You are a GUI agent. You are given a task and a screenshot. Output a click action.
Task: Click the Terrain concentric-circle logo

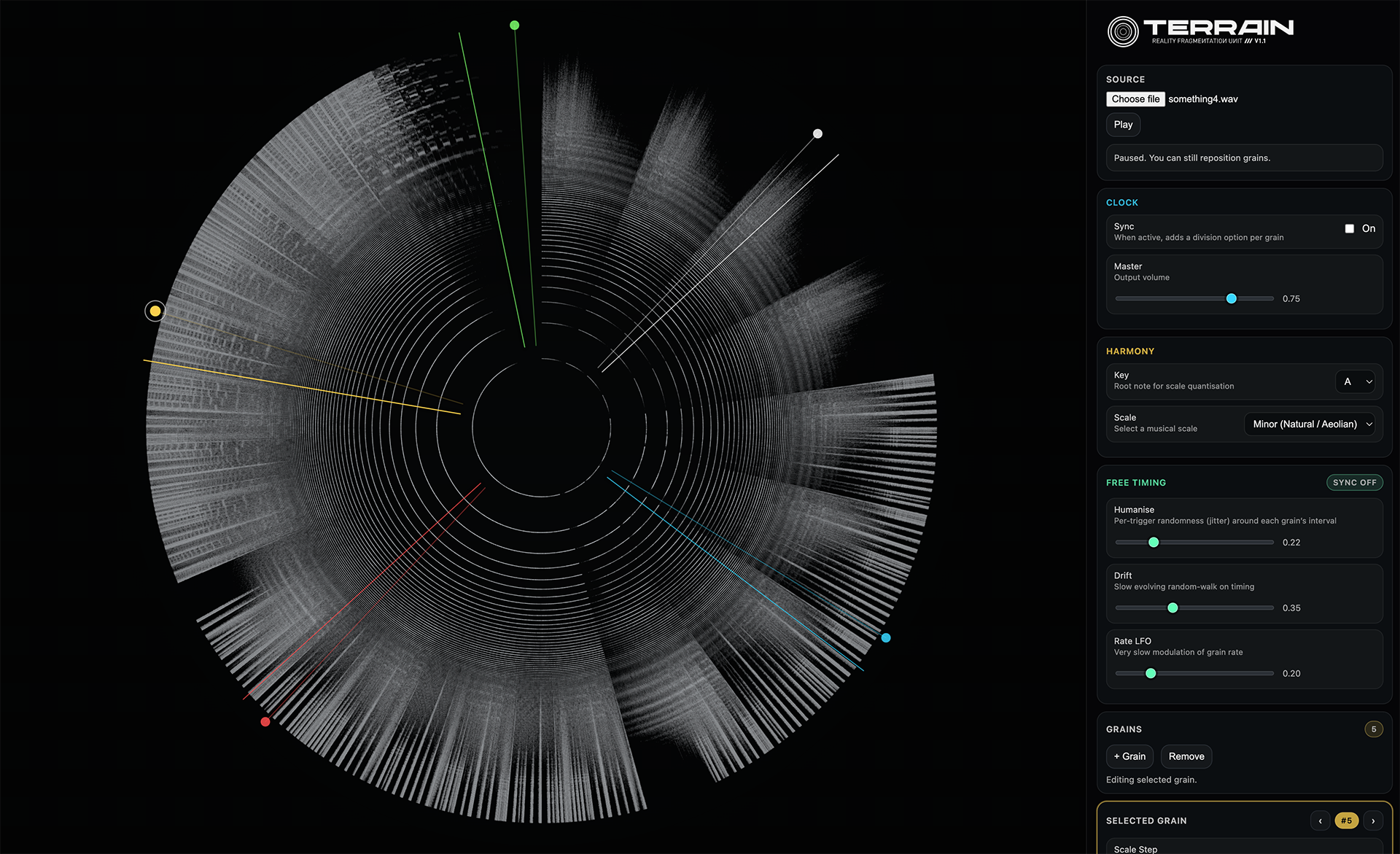(x=1122, y=32)
